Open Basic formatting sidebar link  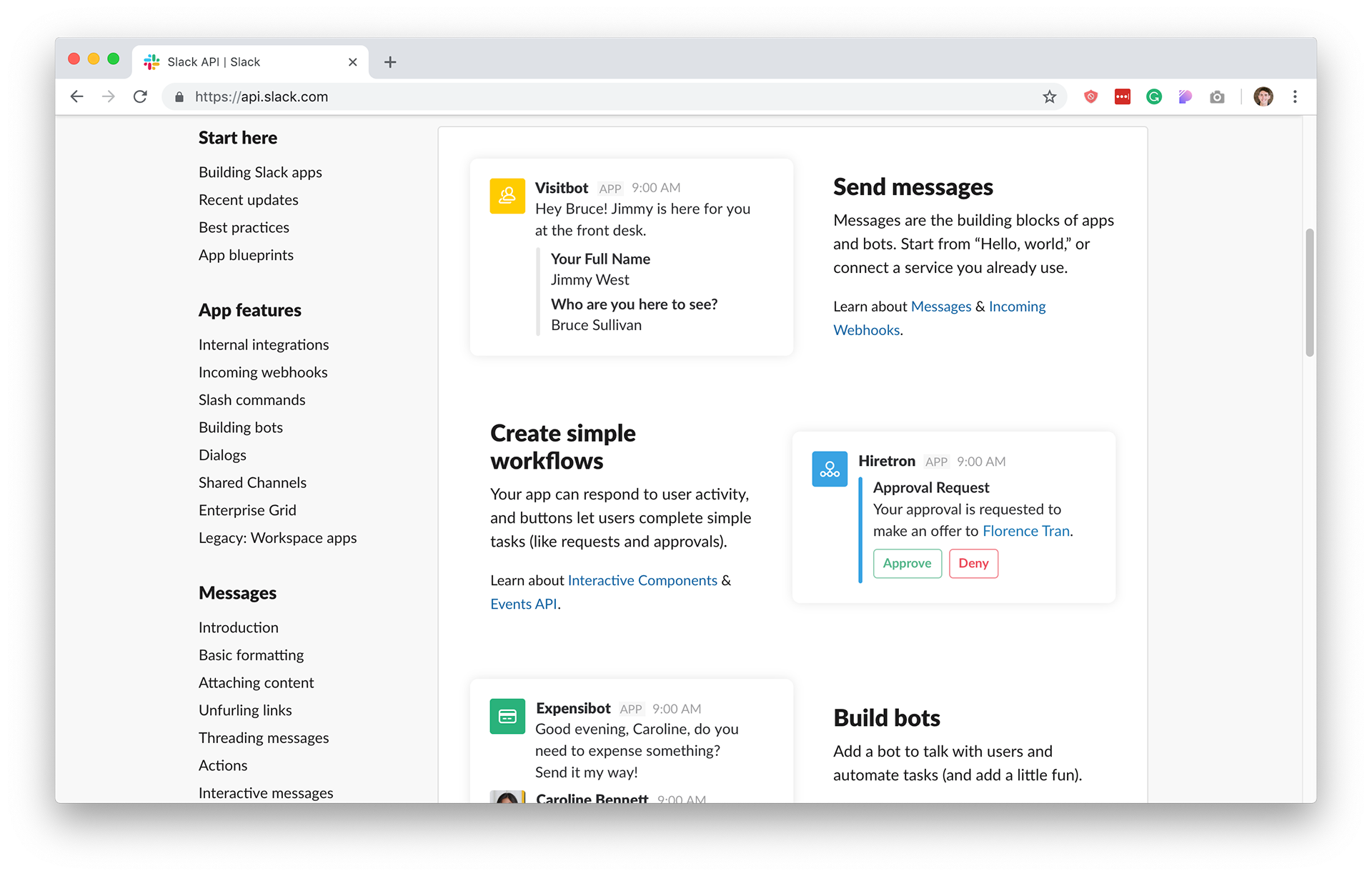click(x=251, y=655)
